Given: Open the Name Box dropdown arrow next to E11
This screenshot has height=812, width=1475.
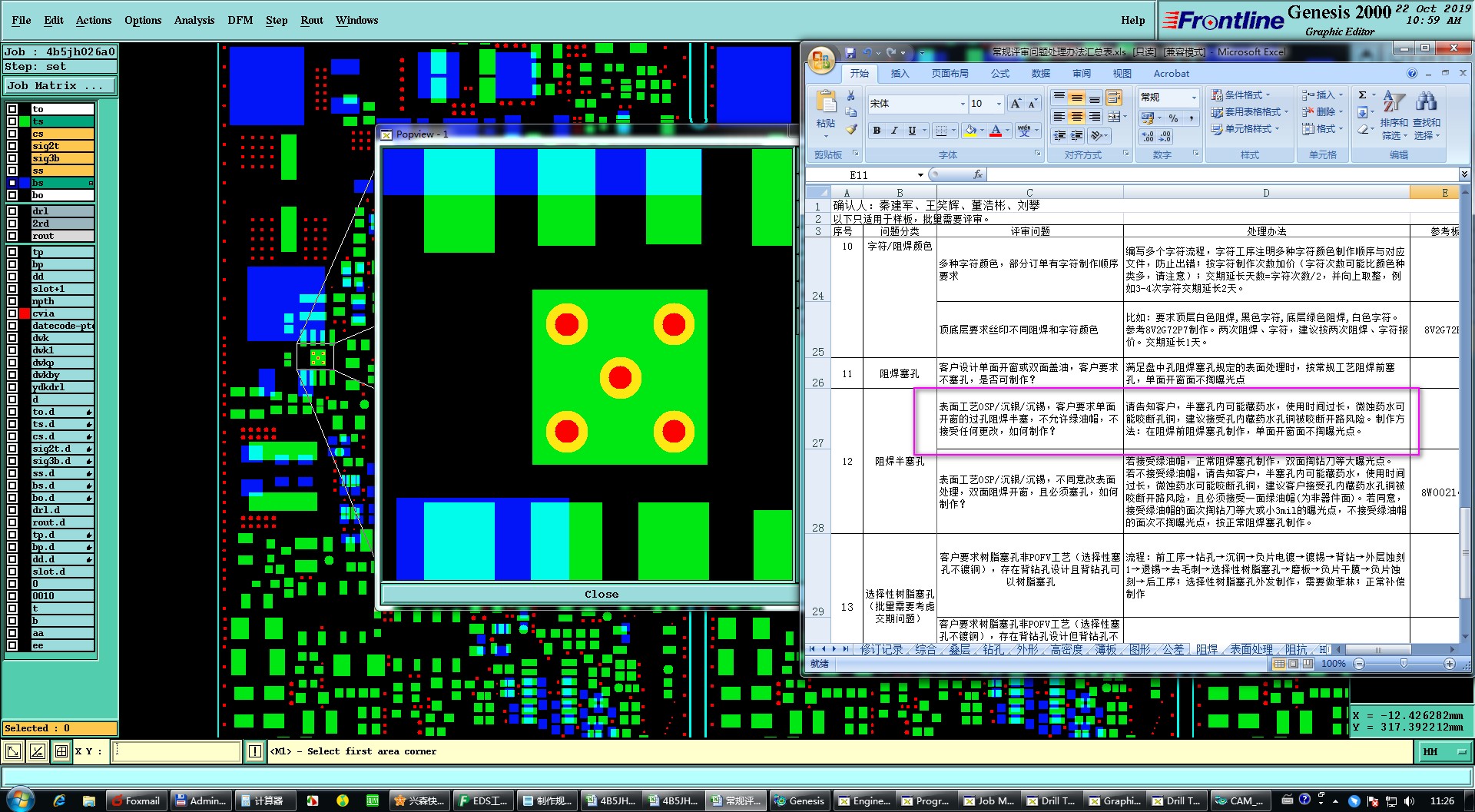Looking at the screenshot, I should pos(920,175).
